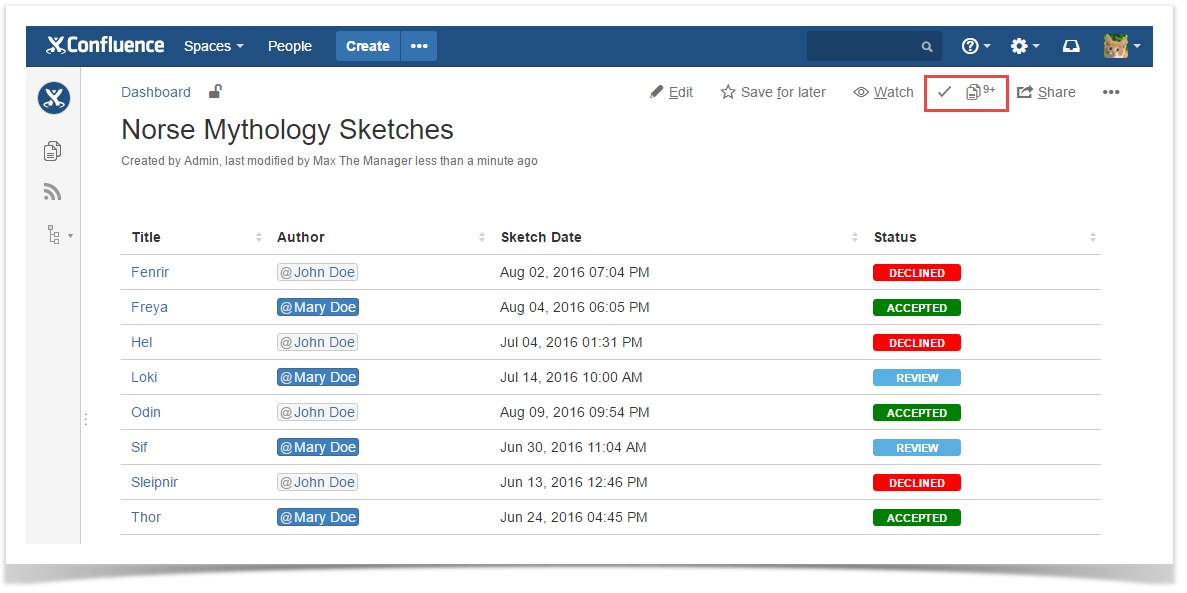Click the highlighted 9+ page copies icon
This screenshot has width=1187, height=593.
point(977,91)
